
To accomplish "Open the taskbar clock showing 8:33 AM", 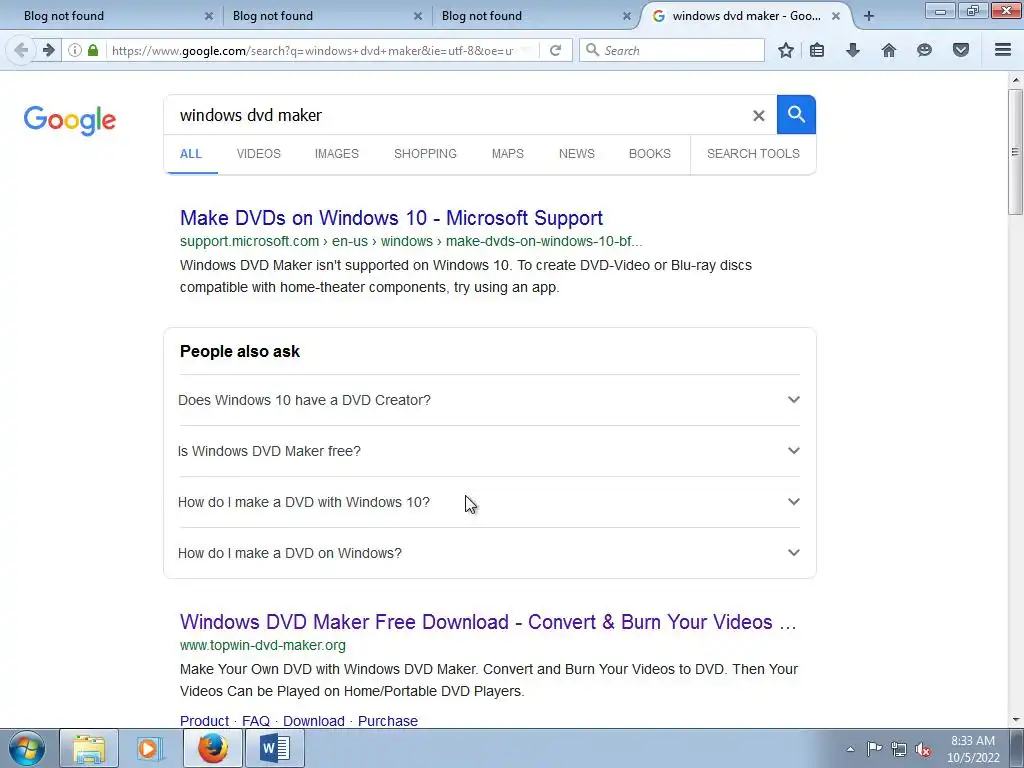I will pyautogui.click(x=973, y=749).
